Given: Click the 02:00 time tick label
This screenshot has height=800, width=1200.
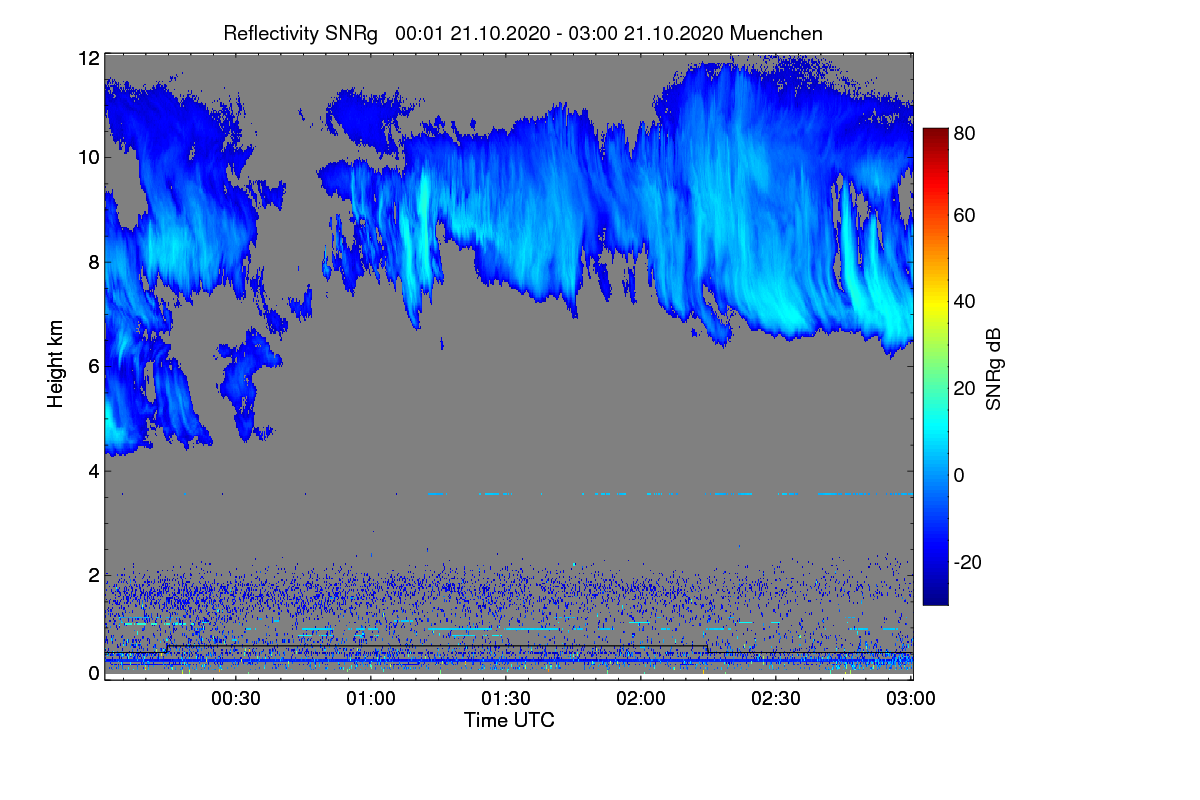Looking at the screenshot, I should click(x=642, y=698).
